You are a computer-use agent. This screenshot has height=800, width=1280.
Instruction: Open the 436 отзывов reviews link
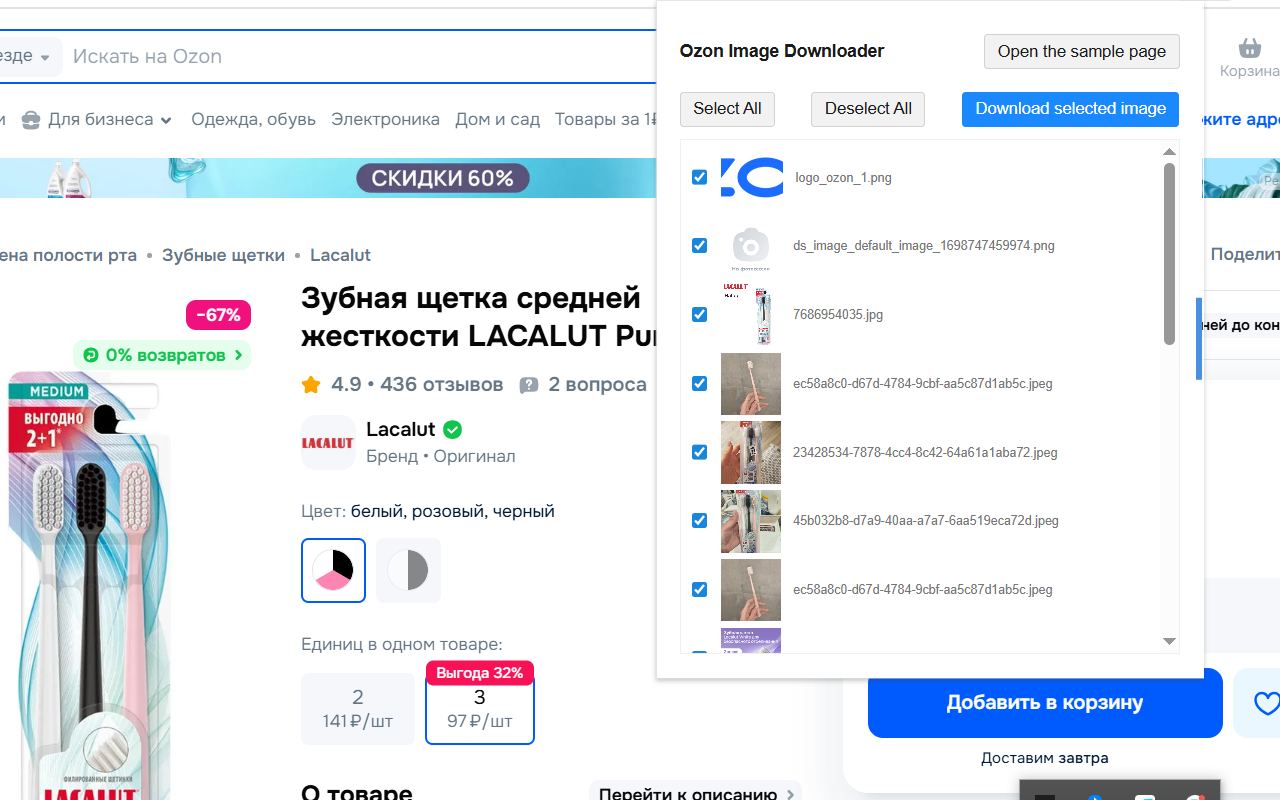pos(441,385)
